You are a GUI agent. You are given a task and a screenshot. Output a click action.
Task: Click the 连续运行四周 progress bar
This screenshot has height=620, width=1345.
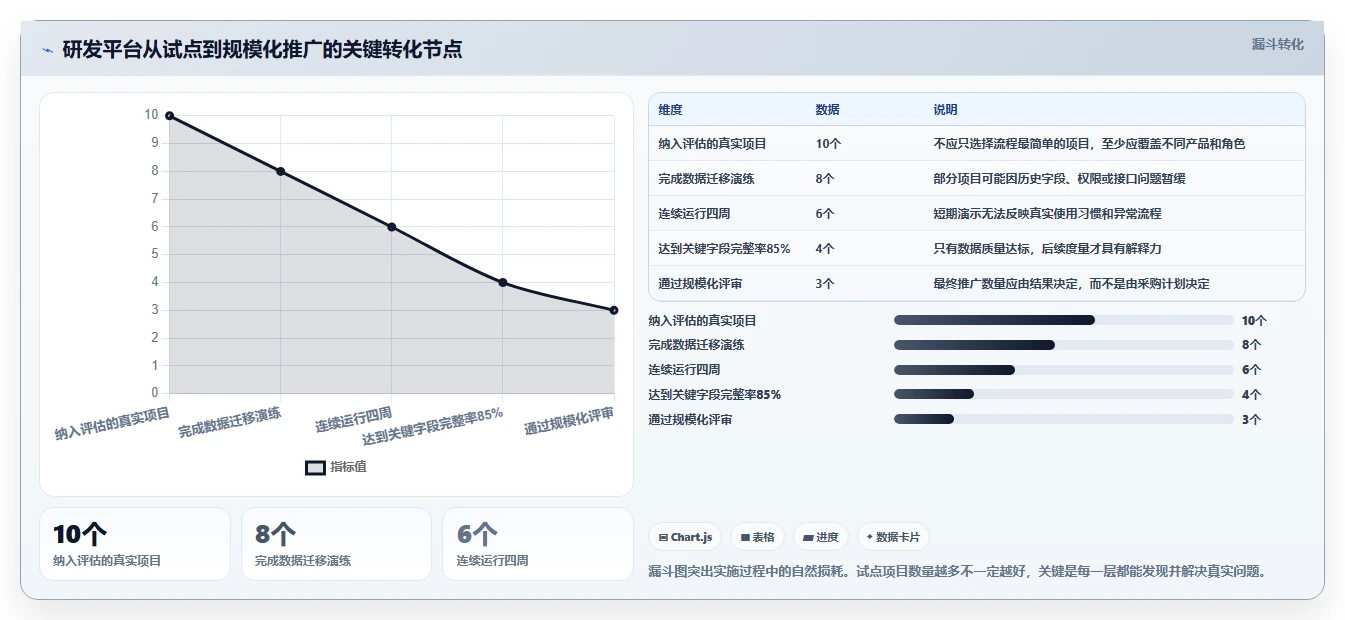(1064, 370)
